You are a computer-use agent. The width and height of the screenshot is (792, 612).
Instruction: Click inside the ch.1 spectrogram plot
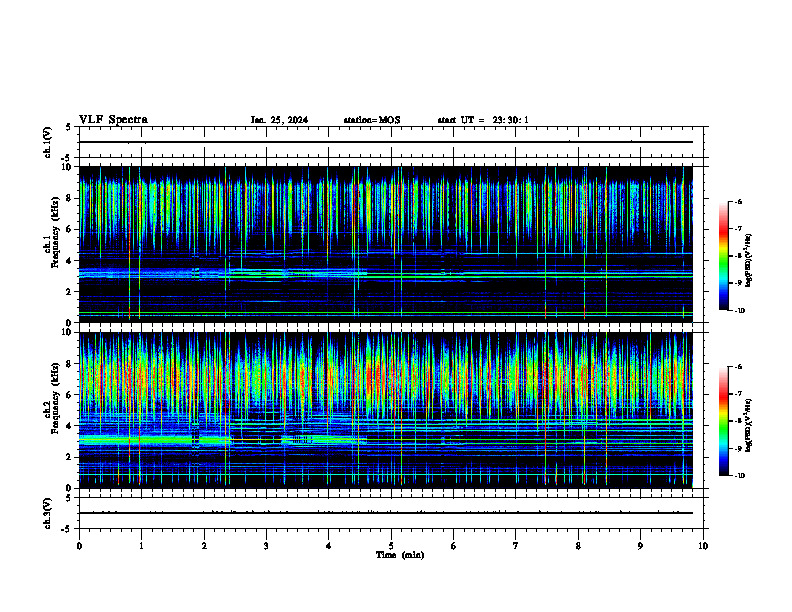pos(386,244)
